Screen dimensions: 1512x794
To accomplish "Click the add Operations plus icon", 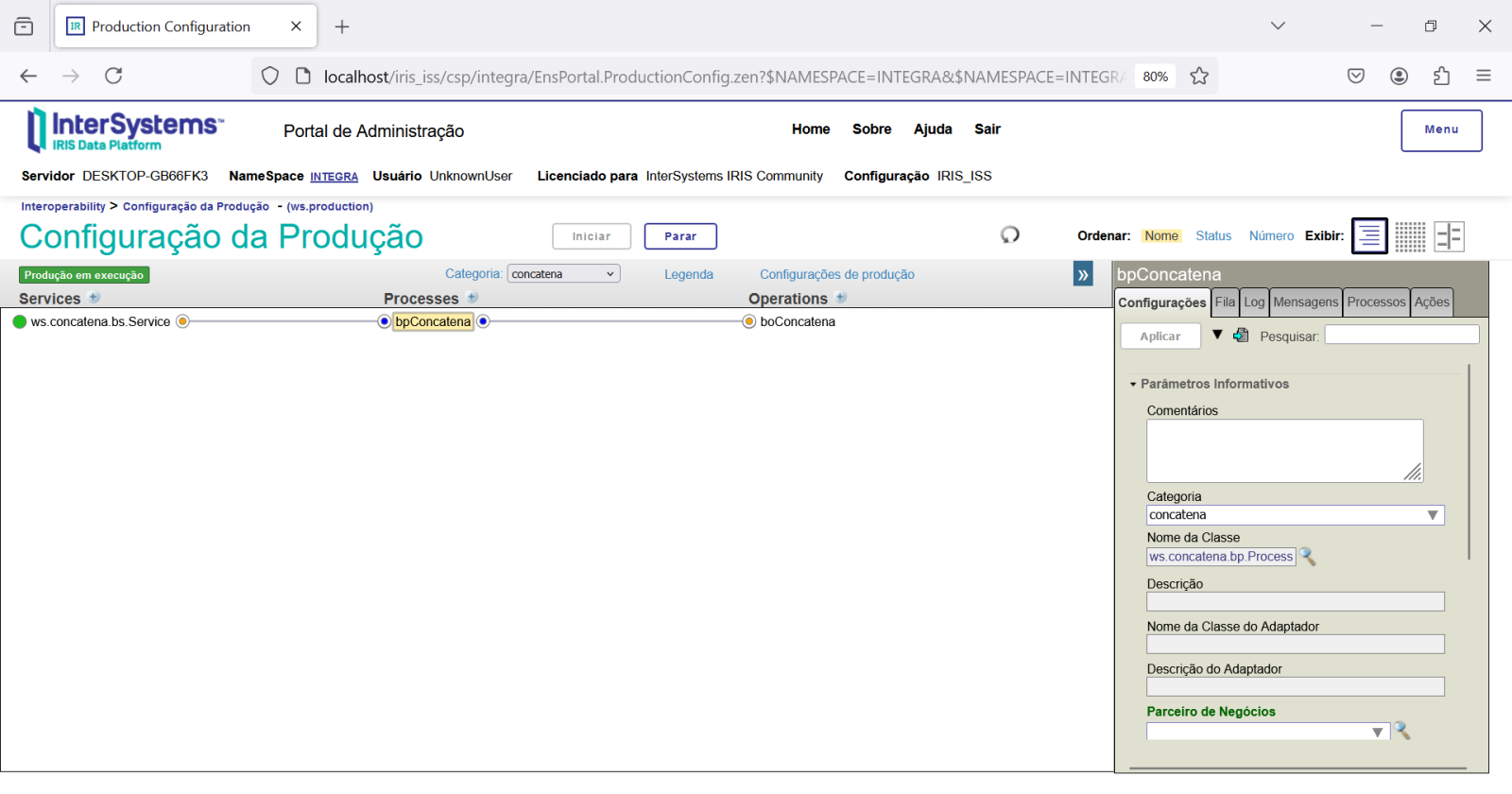I will click(841, 298).
